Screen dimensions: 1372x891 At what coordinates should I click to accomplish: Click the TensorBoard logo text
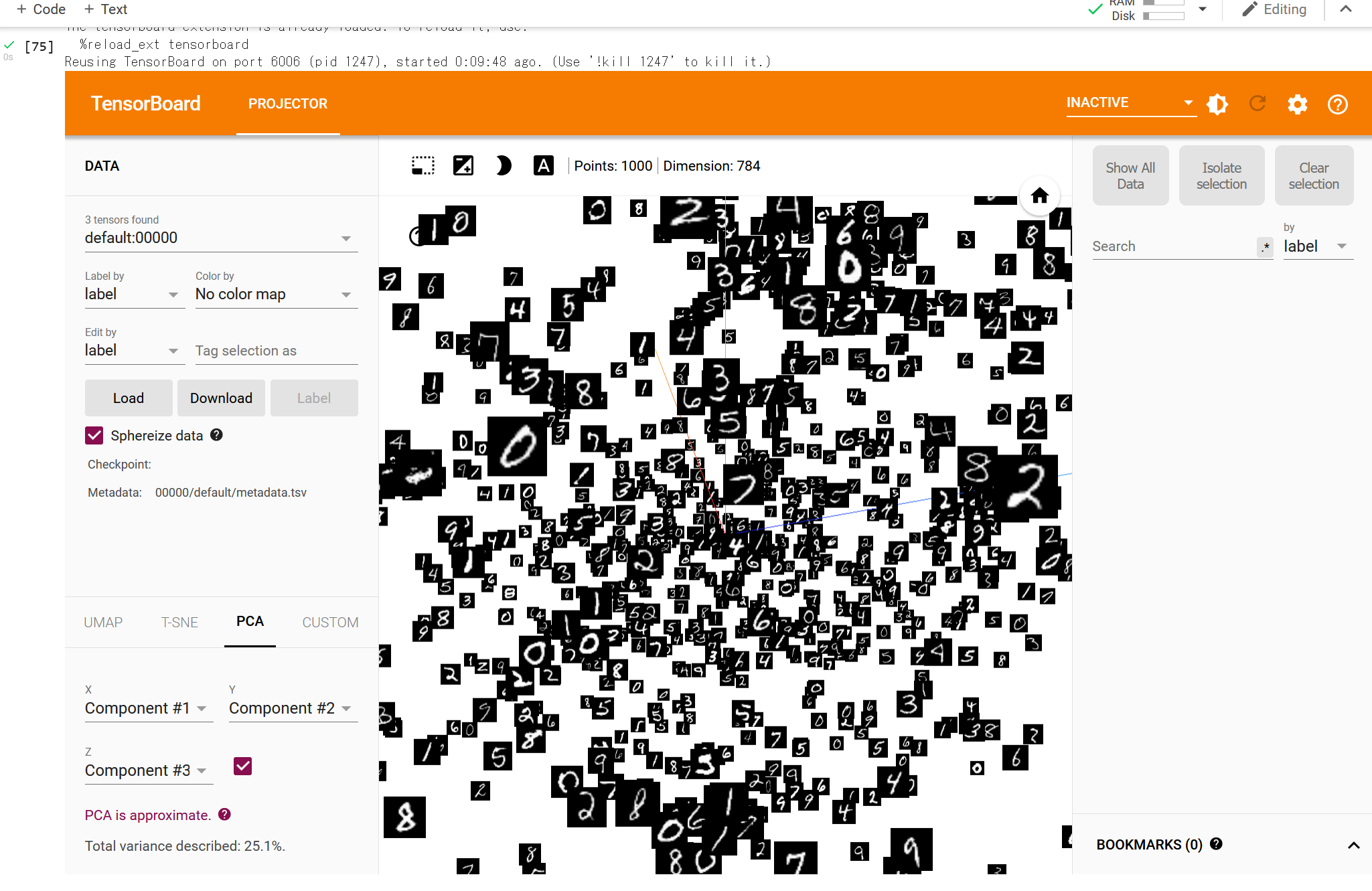tap(145, 104)
